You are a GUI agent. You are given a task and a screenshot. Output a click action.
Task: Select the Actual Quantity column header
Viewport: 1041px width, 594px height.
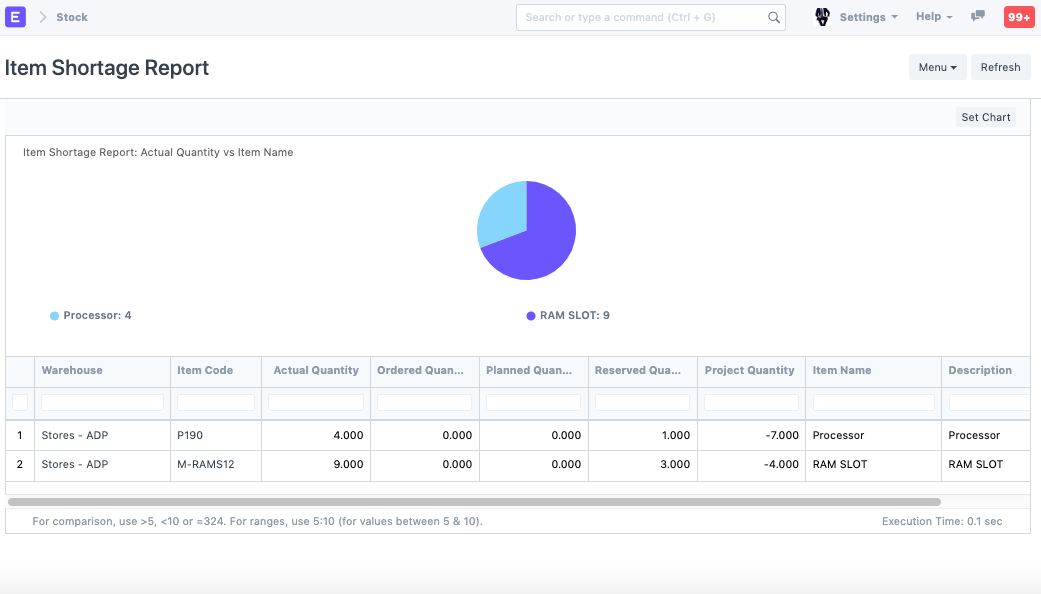pyautogui.click(x=315, y=370)
